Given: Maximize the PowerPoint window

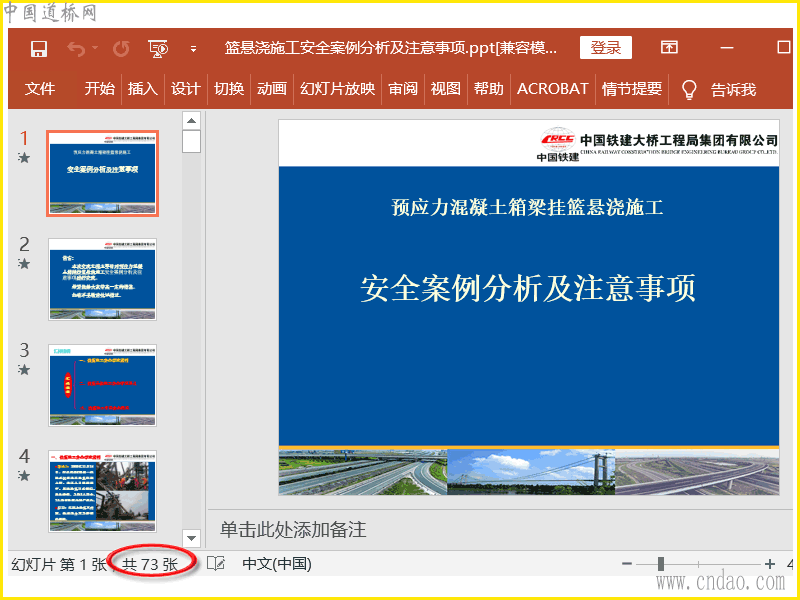Looking at the screenshot, I should point(784,47).
